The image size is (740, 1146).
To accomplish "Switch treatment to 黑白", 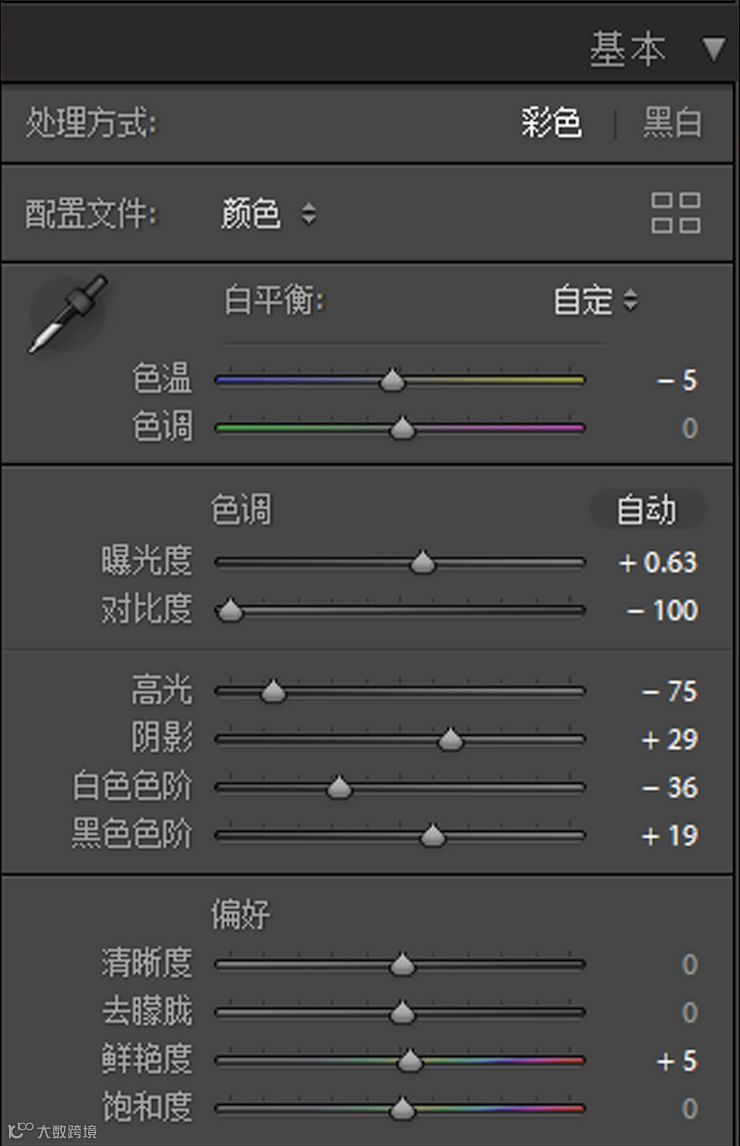I will tap(672, 124).
